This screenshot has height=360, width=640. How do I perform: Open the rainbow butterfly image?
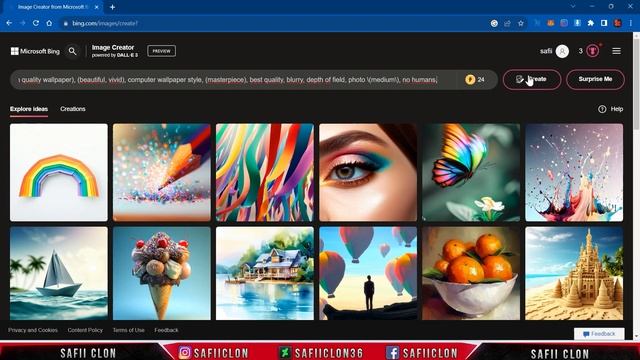471,173
